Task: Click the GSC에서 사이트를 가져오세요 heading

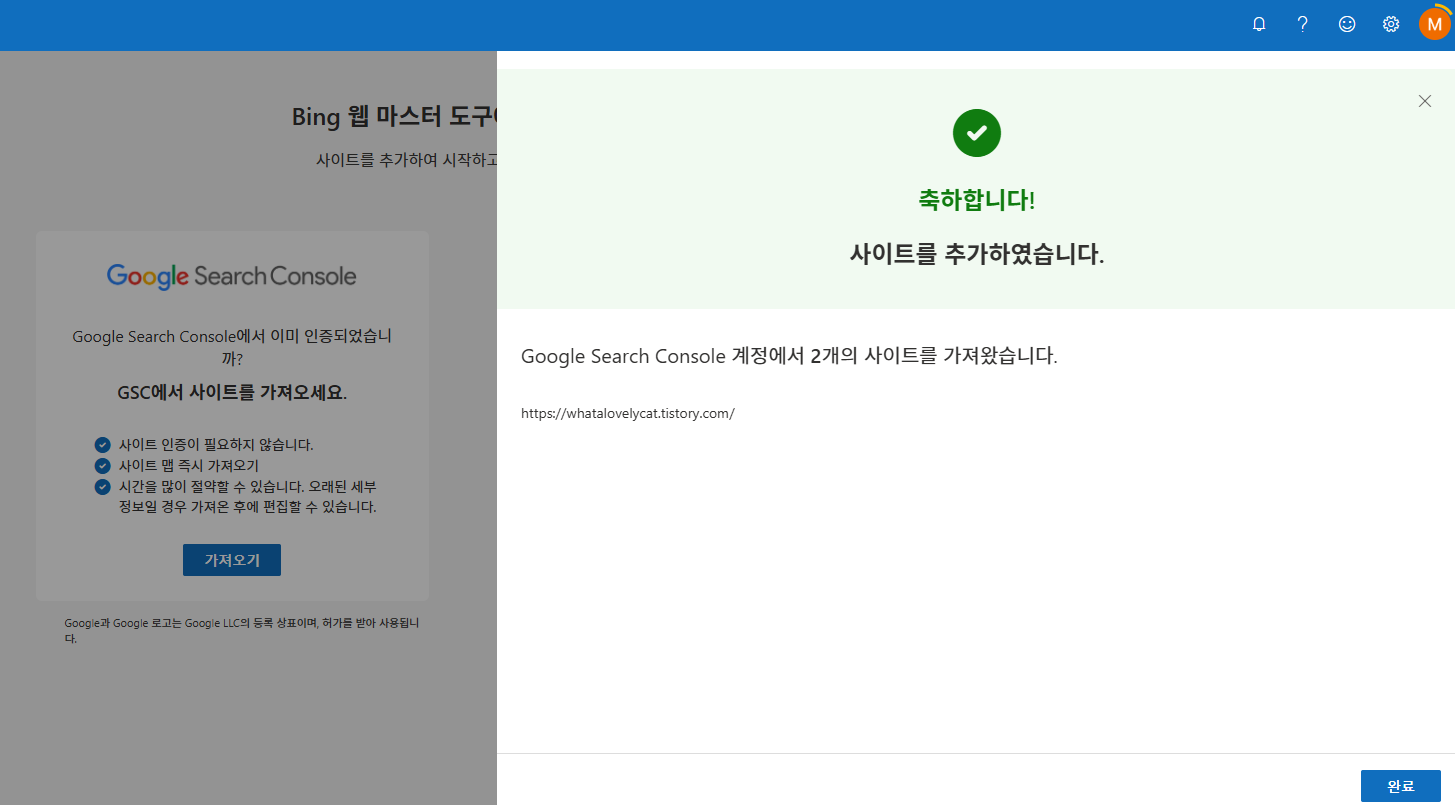Action: point(232,392)
